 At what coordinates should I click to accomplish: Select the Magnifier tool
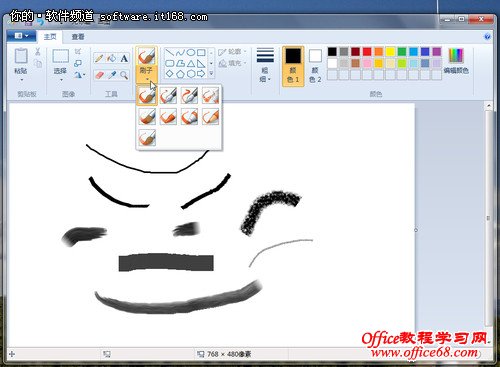coord(124,75)
